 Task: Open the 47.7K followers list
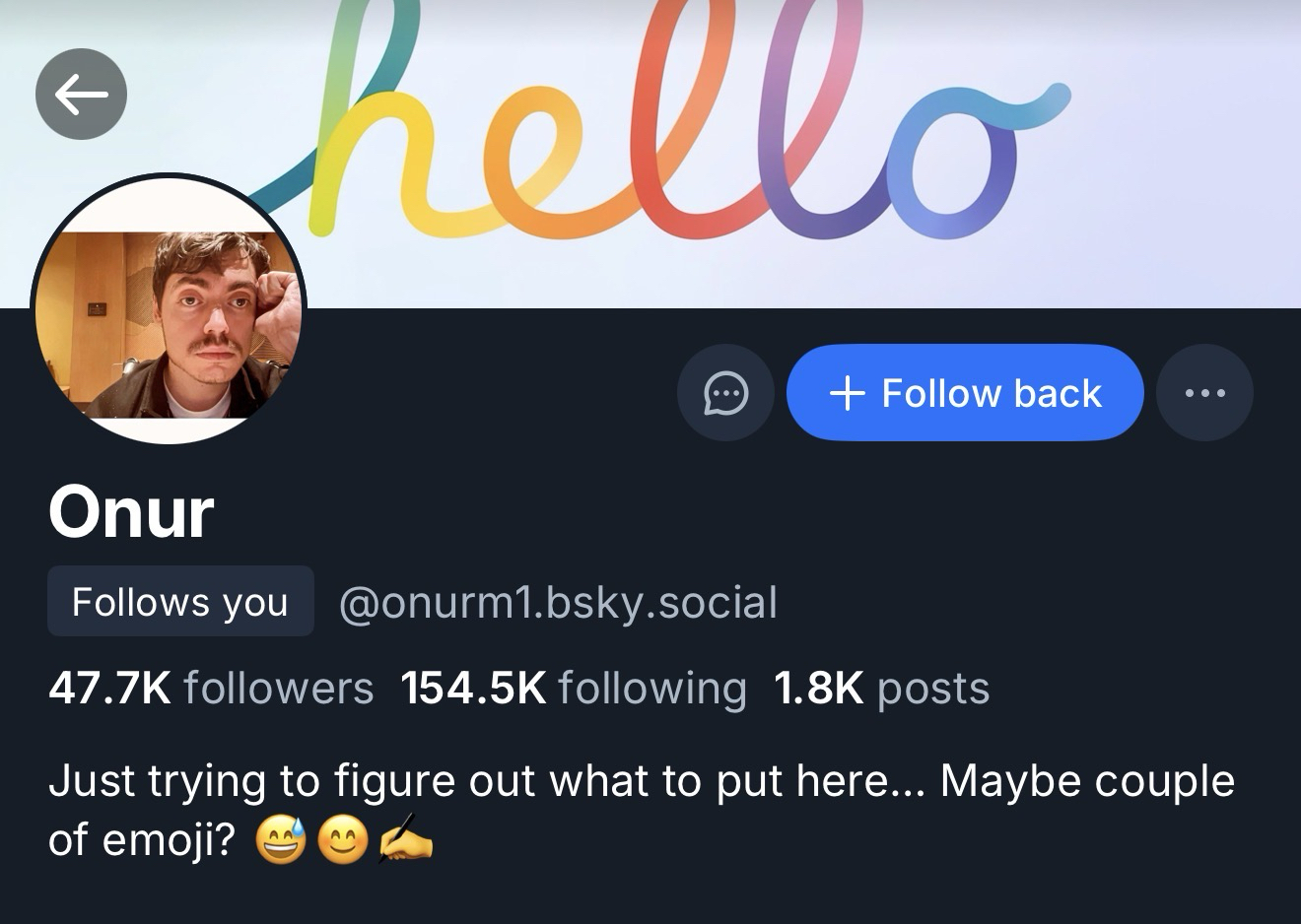tap(211, 688)
